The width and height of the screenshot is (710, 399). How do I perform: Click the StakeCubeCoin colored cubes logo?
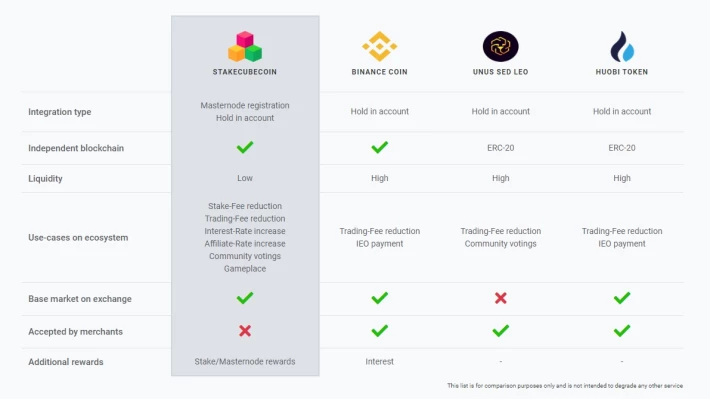tap(245, 46)
